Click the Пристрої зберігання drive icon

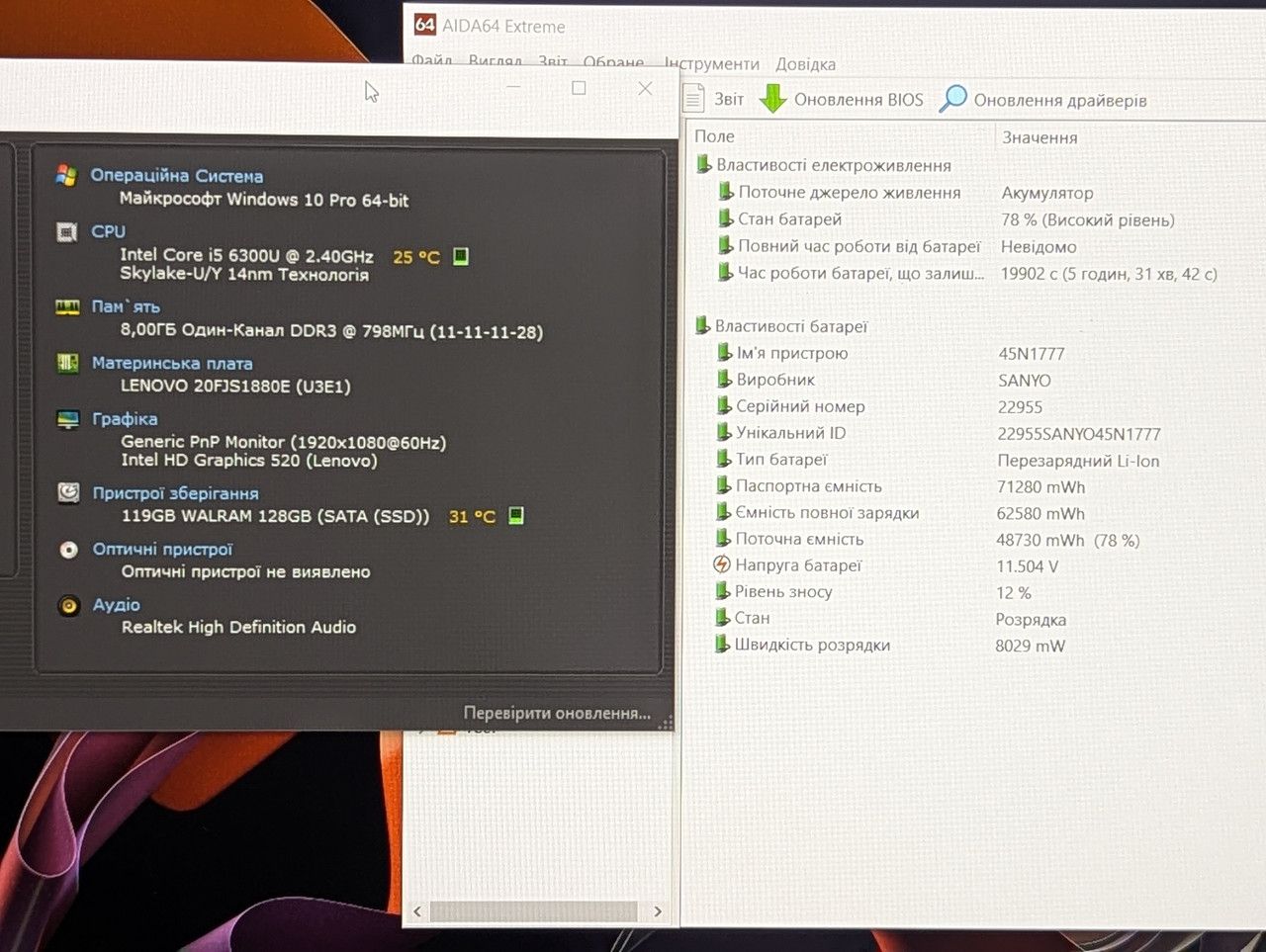[68, 492]
